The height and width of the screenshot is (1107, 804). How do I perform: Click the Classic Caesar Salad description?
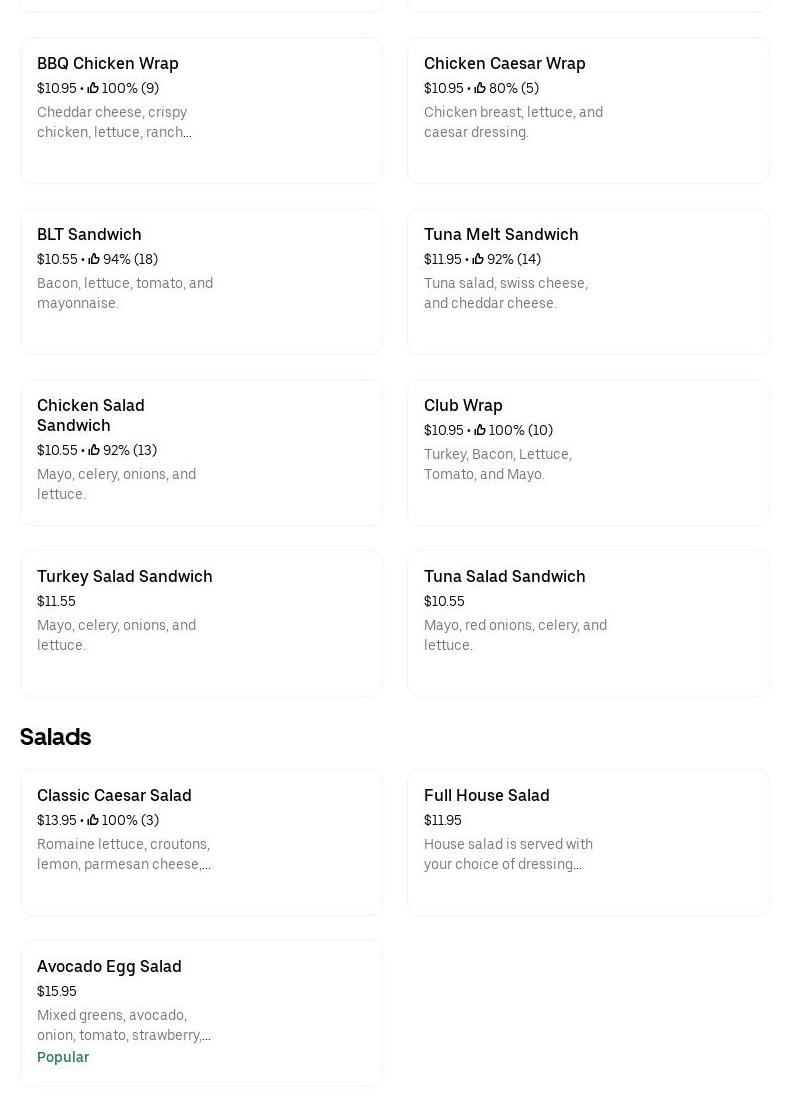(124, 854)
